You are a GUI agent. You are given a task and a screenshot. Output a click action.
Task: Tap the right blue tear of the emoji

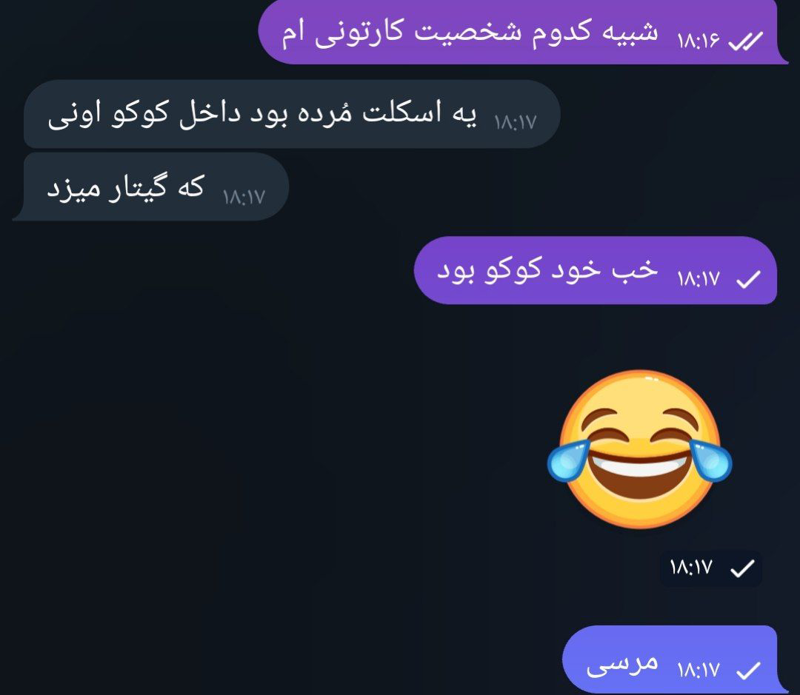point(711,461)
